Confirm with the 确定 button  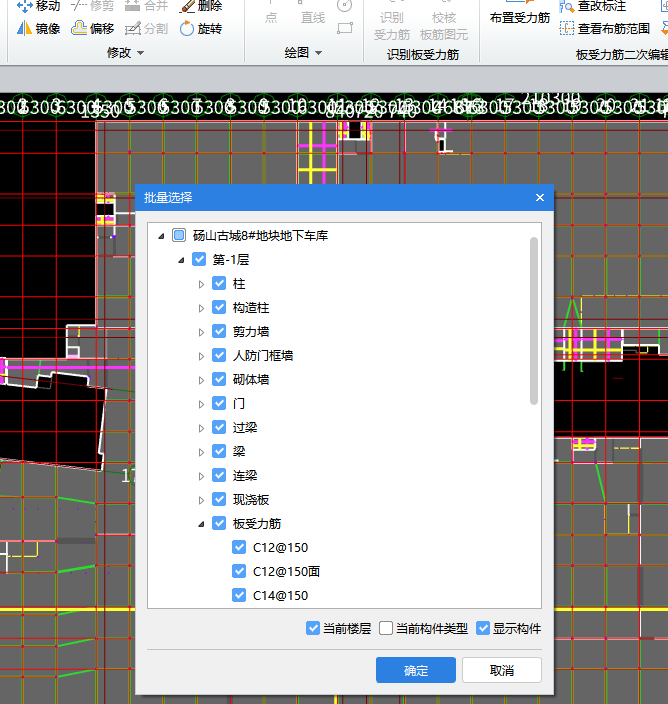(x=416, y=670)
